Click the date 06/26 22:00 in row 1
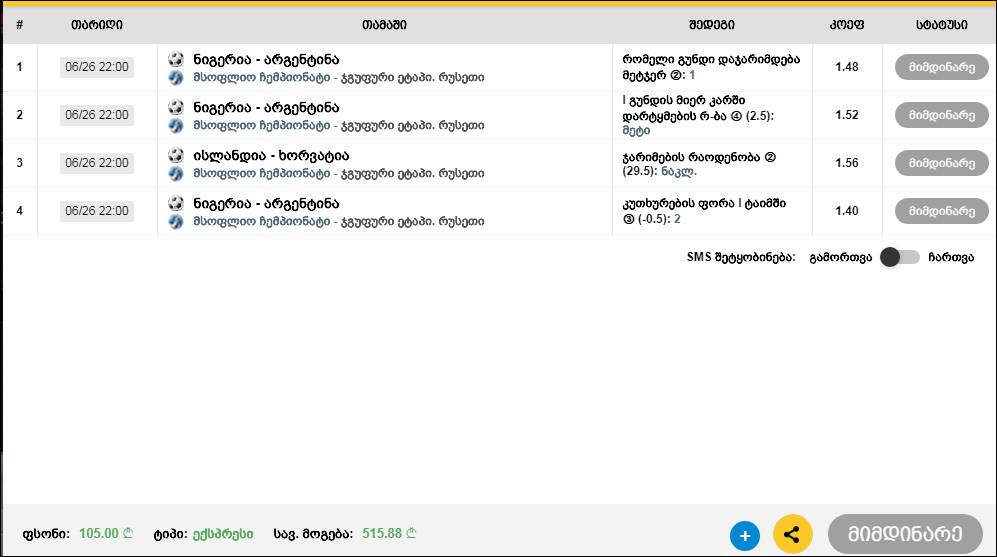The width and height of the screenshot is (997, 557). (97, 67)
